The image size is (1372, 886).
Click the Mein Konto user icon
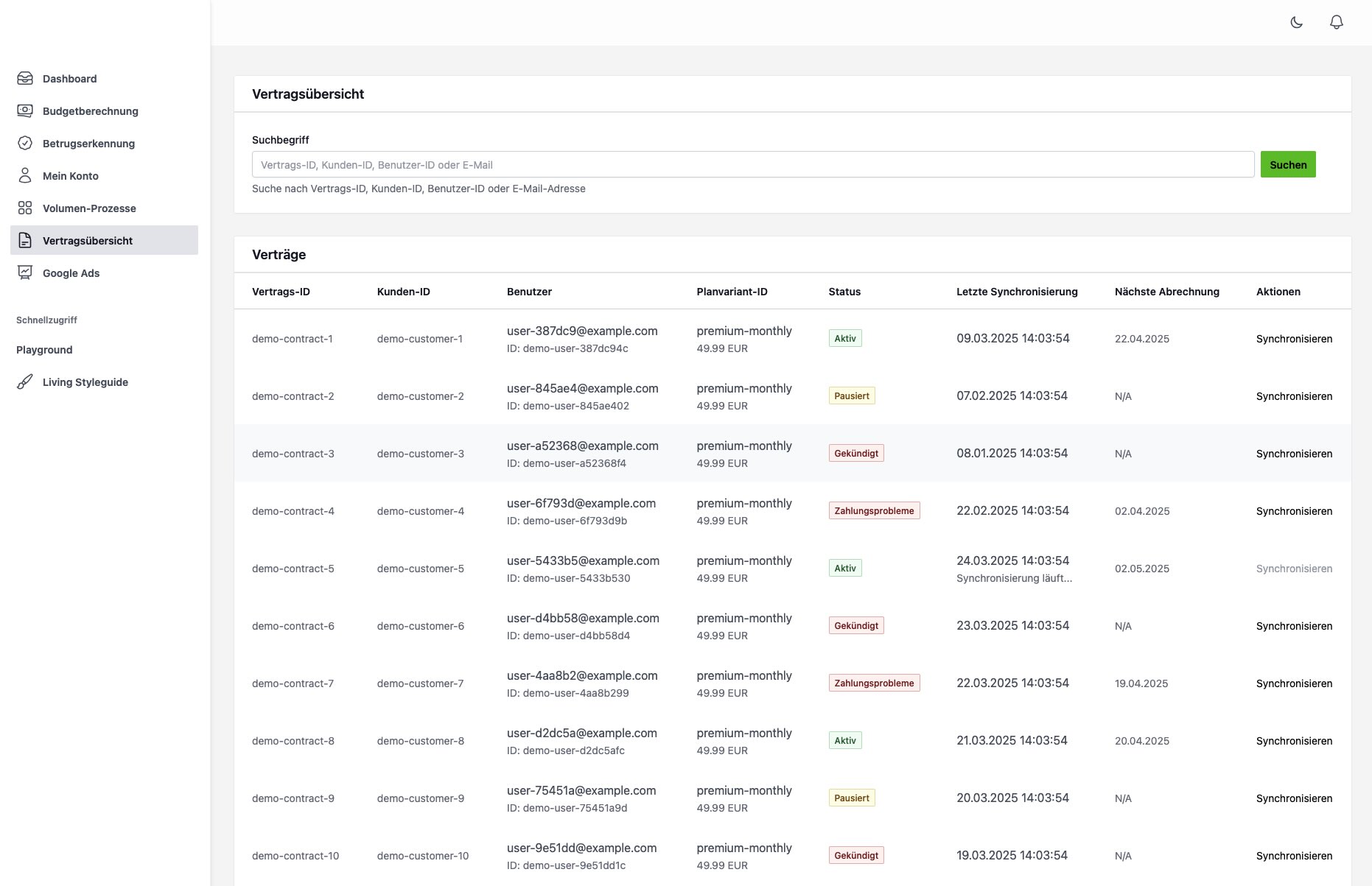(24, 175)
